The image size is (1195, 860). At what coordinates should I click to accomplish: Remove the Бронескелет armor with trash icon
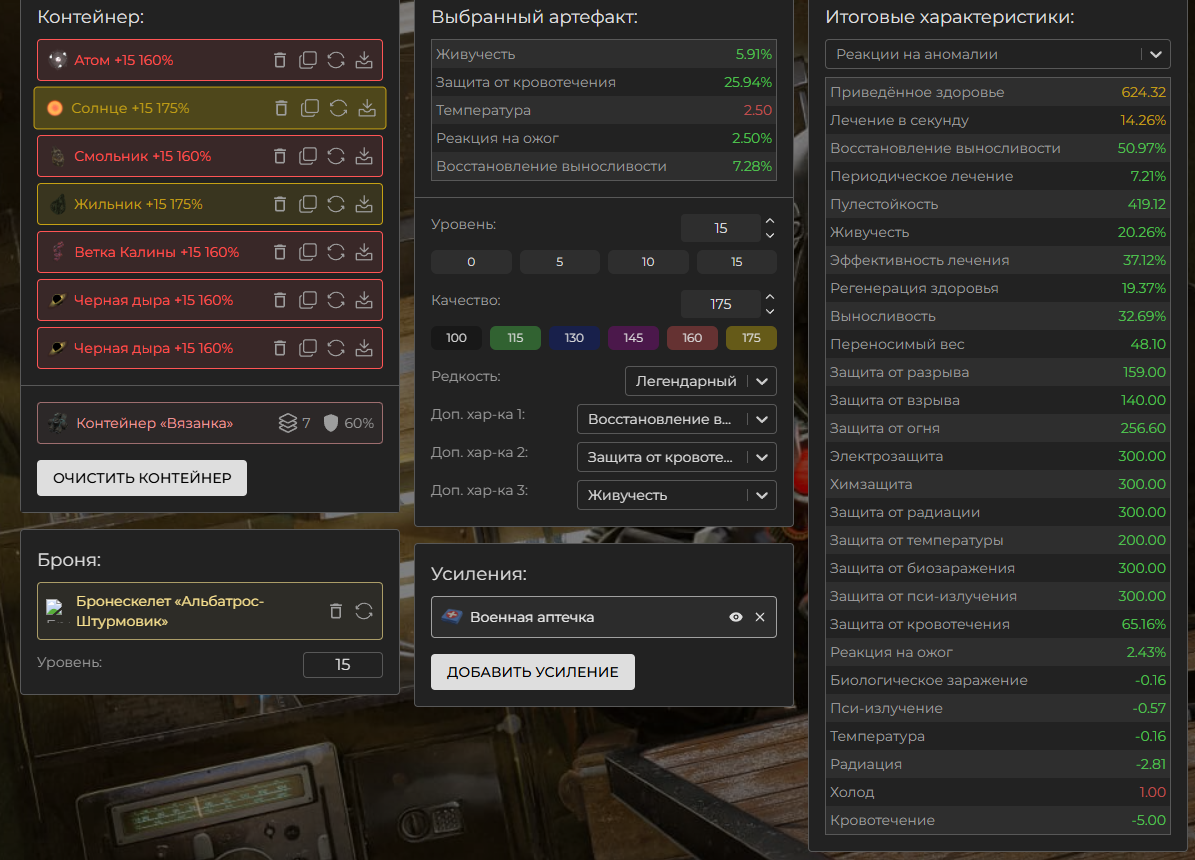coord(336,611)
